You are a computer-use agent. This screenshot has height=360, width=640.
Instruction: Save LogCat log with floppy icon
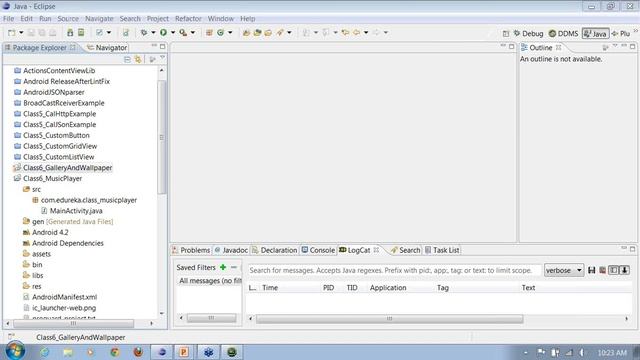591,270
